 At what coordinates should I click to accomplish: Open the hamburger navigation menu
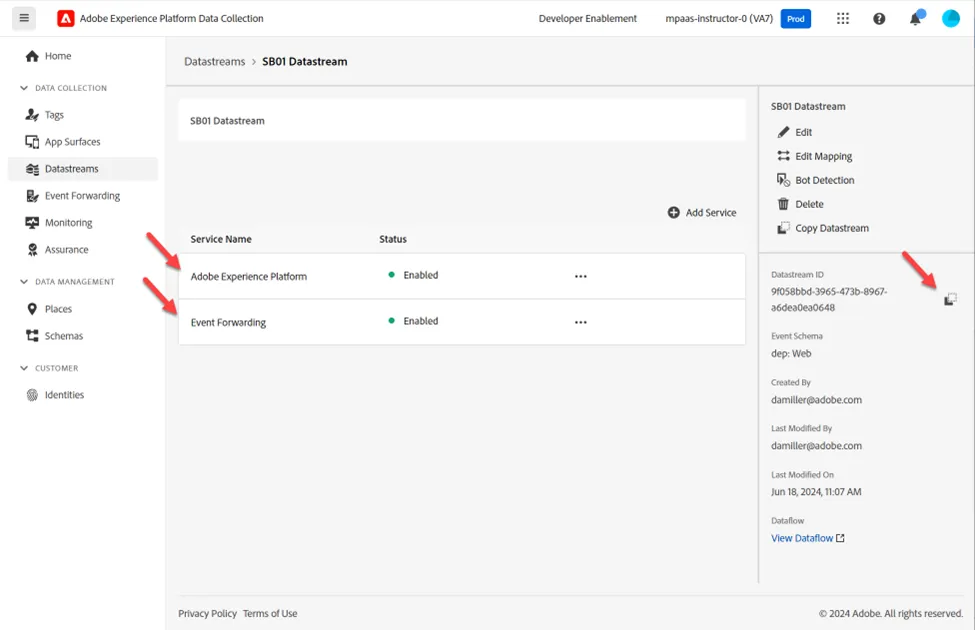pyautogui.click(x=24, y=18)
